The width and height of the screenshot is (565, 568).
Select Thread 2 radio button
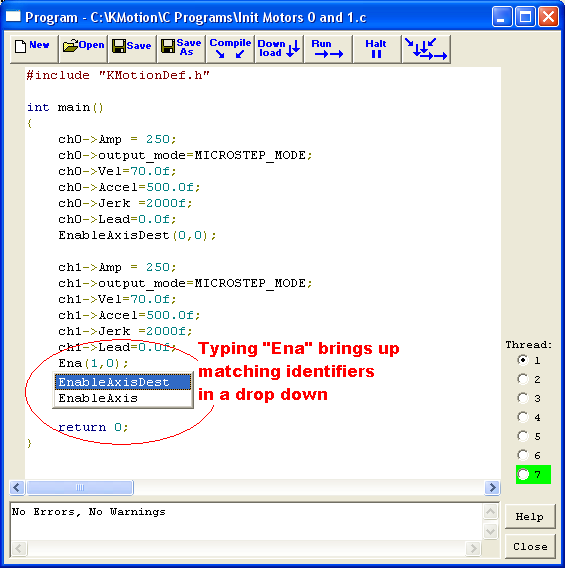pyautogui.click(x=523, y=379)
